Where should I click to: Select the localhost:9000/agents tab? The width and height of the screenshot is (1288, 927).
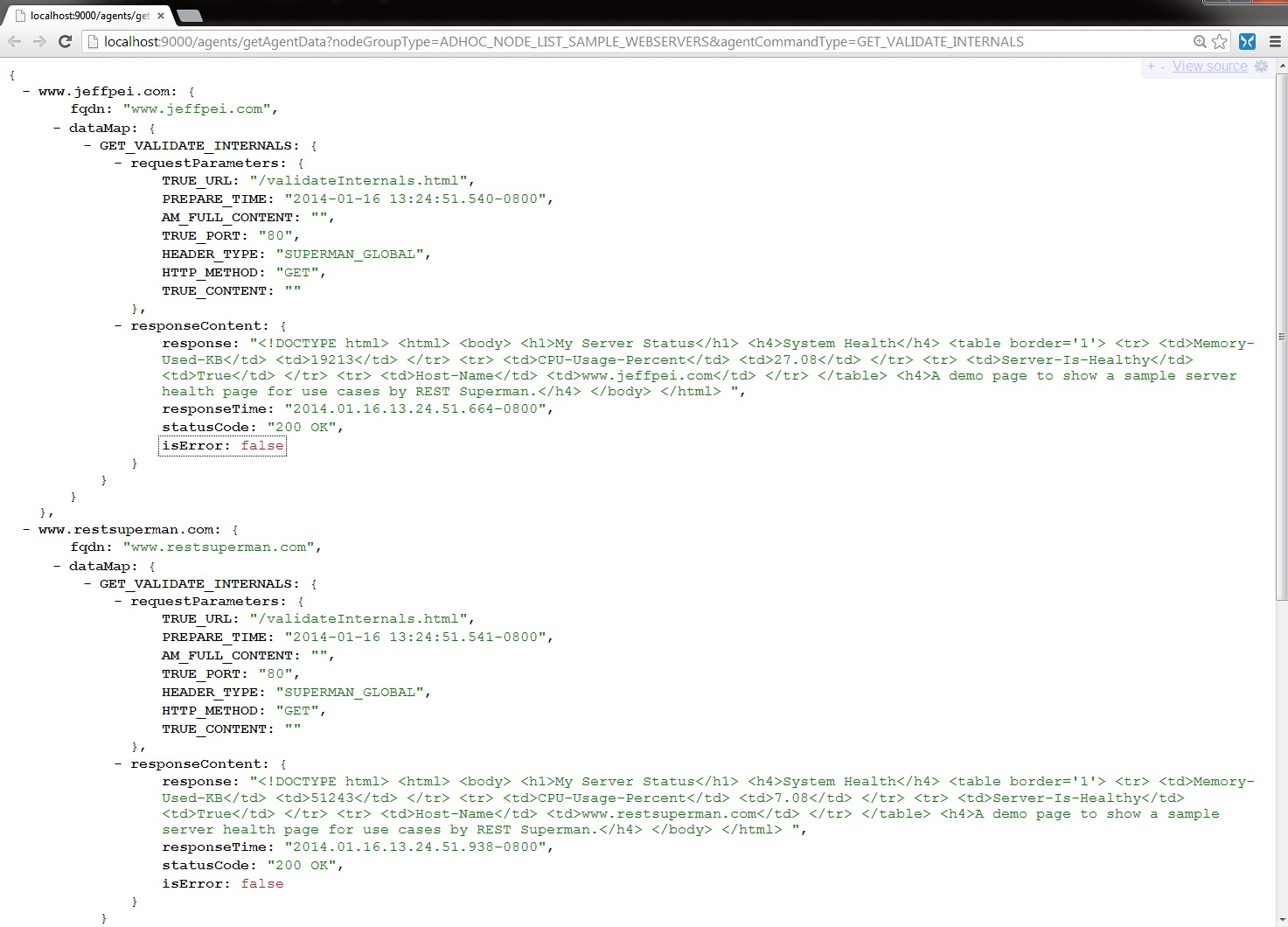89,16
